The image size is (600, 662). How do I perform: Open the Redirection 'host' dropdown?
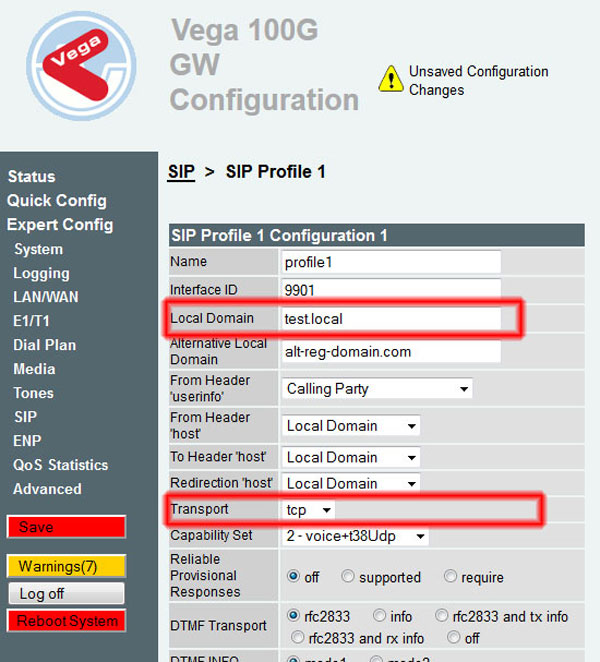pyautogui.click(x=351, y=483)
